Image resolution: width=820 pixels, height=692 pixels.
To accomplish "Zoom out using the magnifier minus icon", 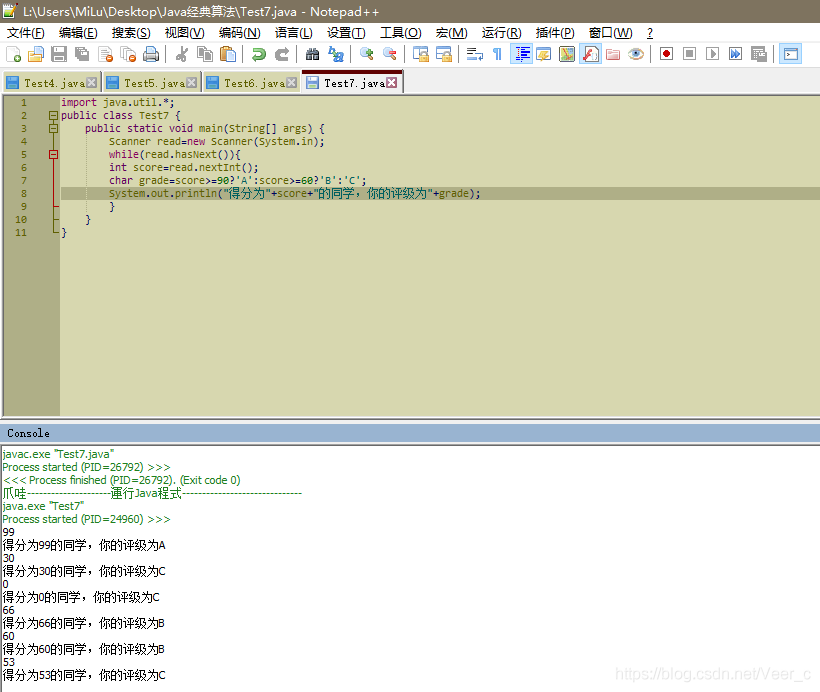I will tap(390, 54).
